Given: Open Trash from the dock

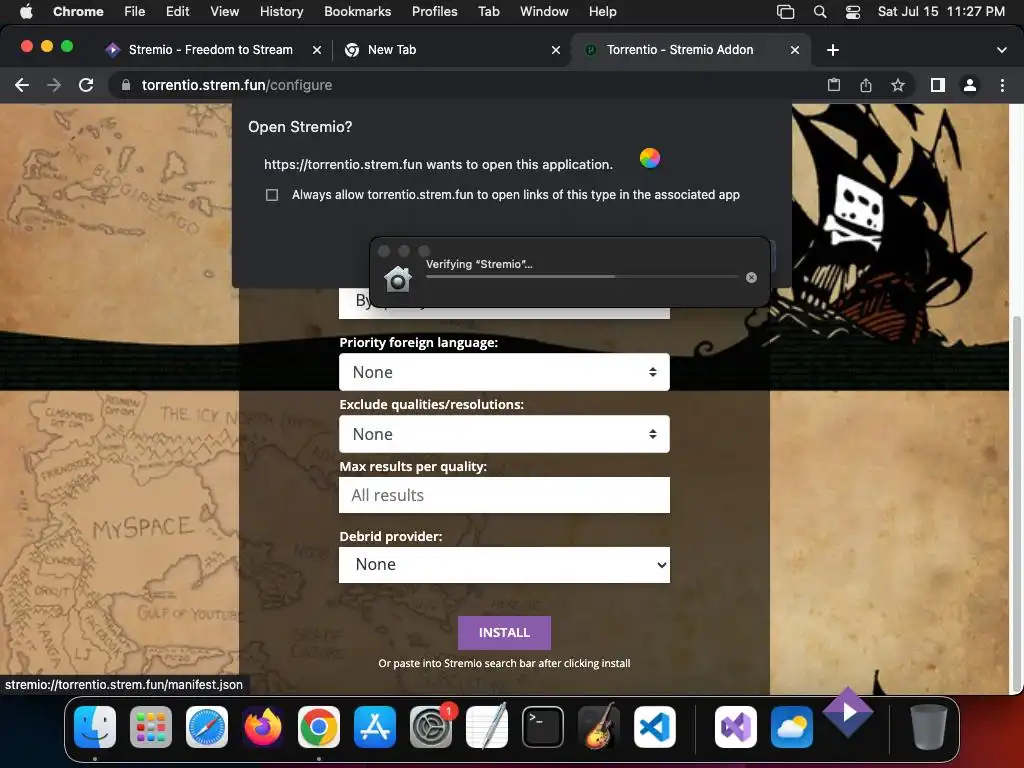Looking at the screenshot, I should [x=929, y=727].
